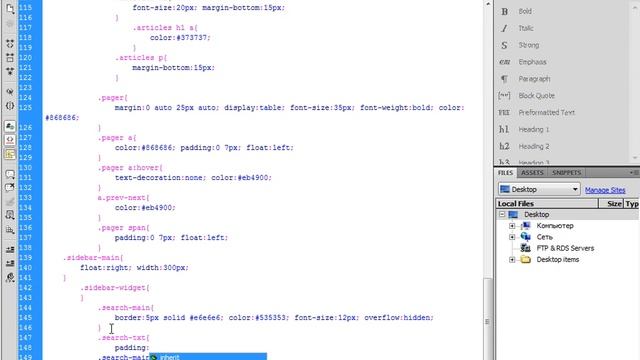Click the code editor vertical scrollbar thumb
The height and width of the screenshot is (360, 640).
click(x=488, y=320)
